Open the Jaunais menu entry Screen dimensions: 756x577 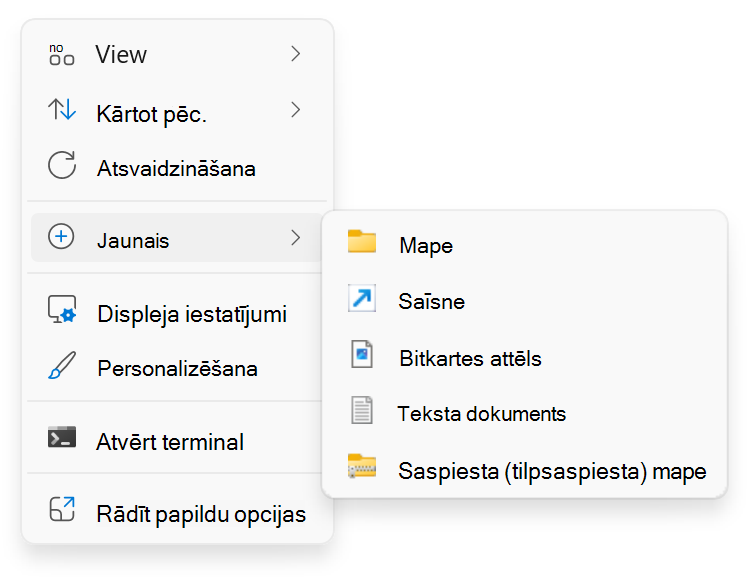tap(177, 238)
